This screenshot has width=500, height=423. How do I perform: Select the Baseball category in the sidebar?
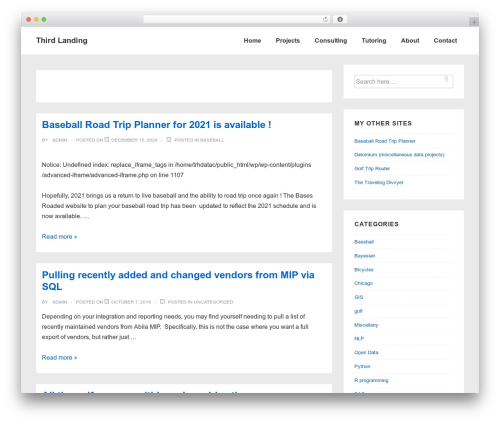point(364,242)
